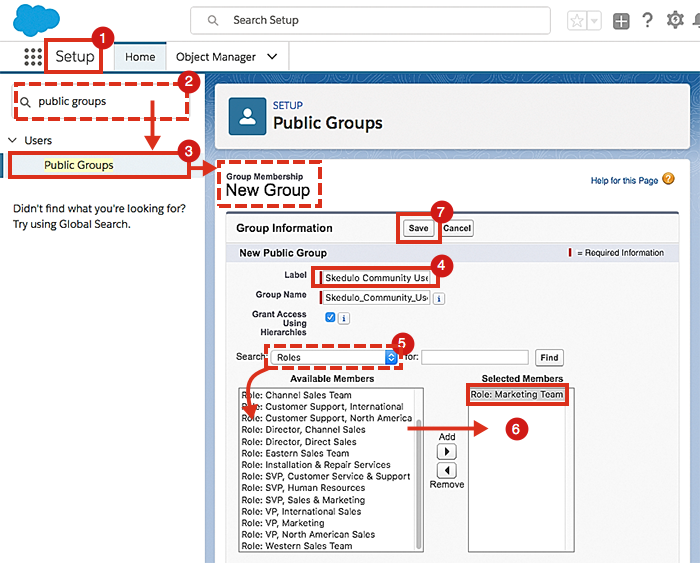Select Role: Marketing Team in Selected Members
Screen dimensions: 700x563
[517, 394]
